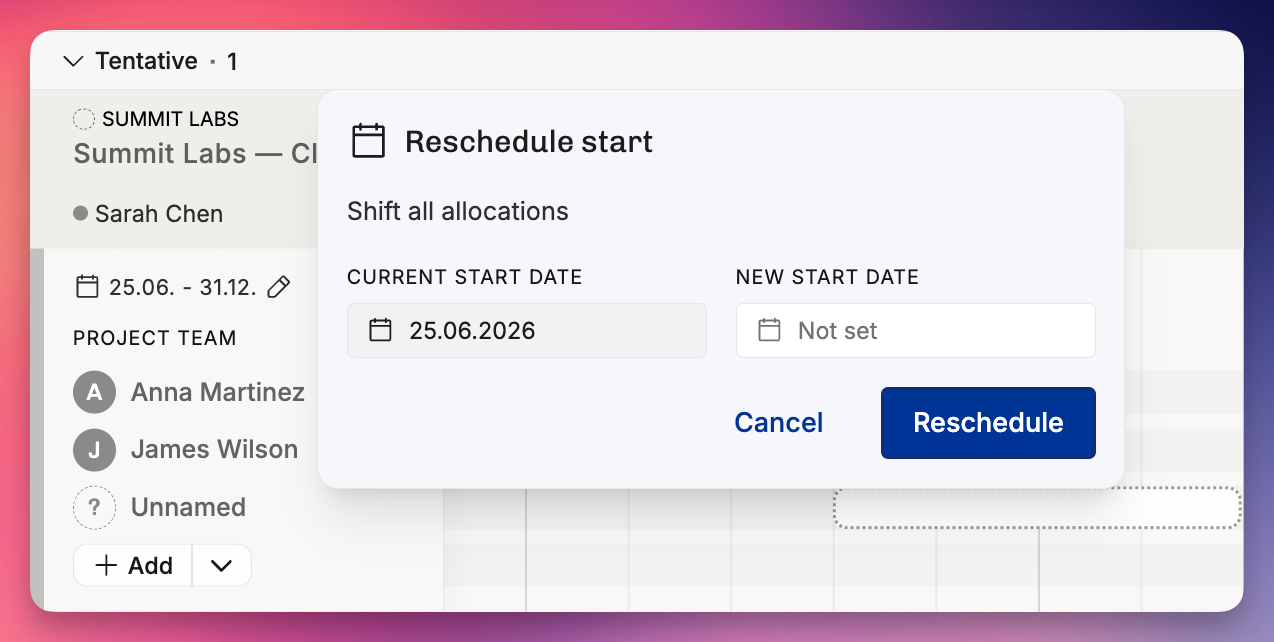
Task: Click the pencil edit icon beside dates
Action: coord(280,287)
